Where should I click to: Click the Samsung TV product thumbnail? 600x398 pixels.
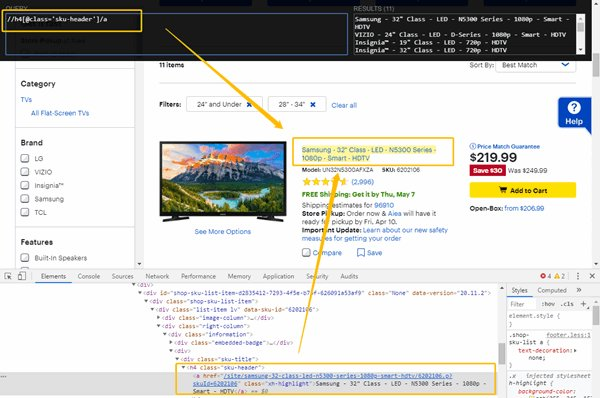click(x=223, y=182)
